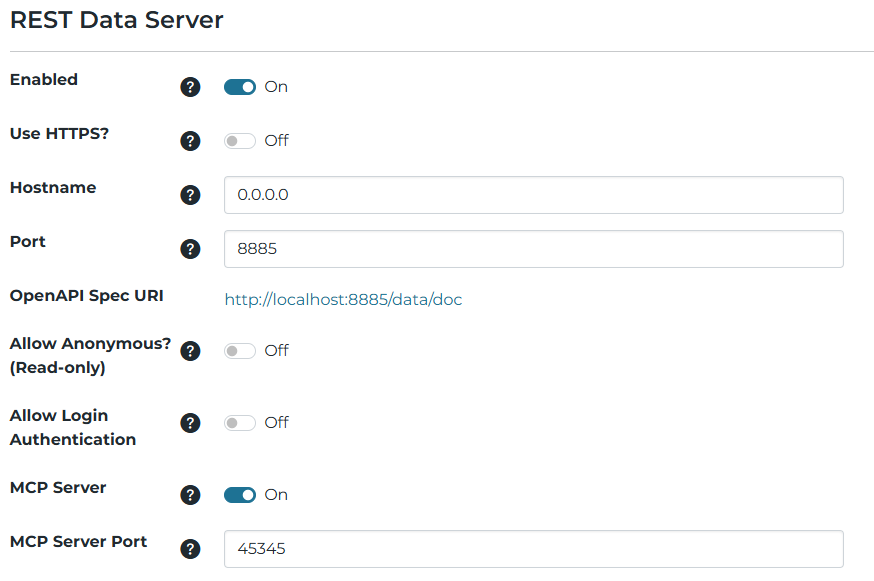This screenshot has width=874, height=581.
Task: Focus the Port input containing 8885
Action: pos(533,249)
